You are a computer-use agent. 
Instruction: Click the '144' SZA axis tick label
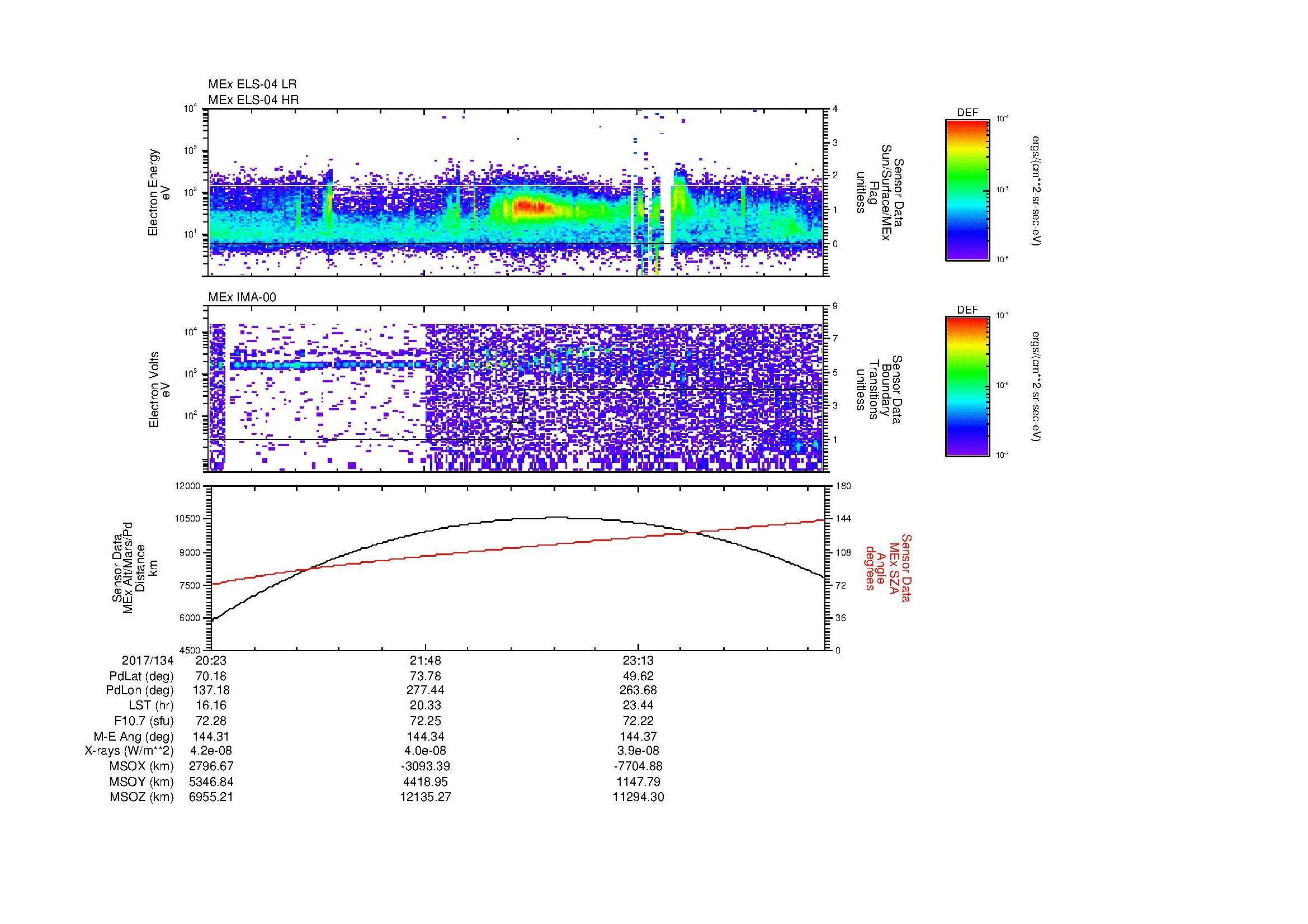843,519
